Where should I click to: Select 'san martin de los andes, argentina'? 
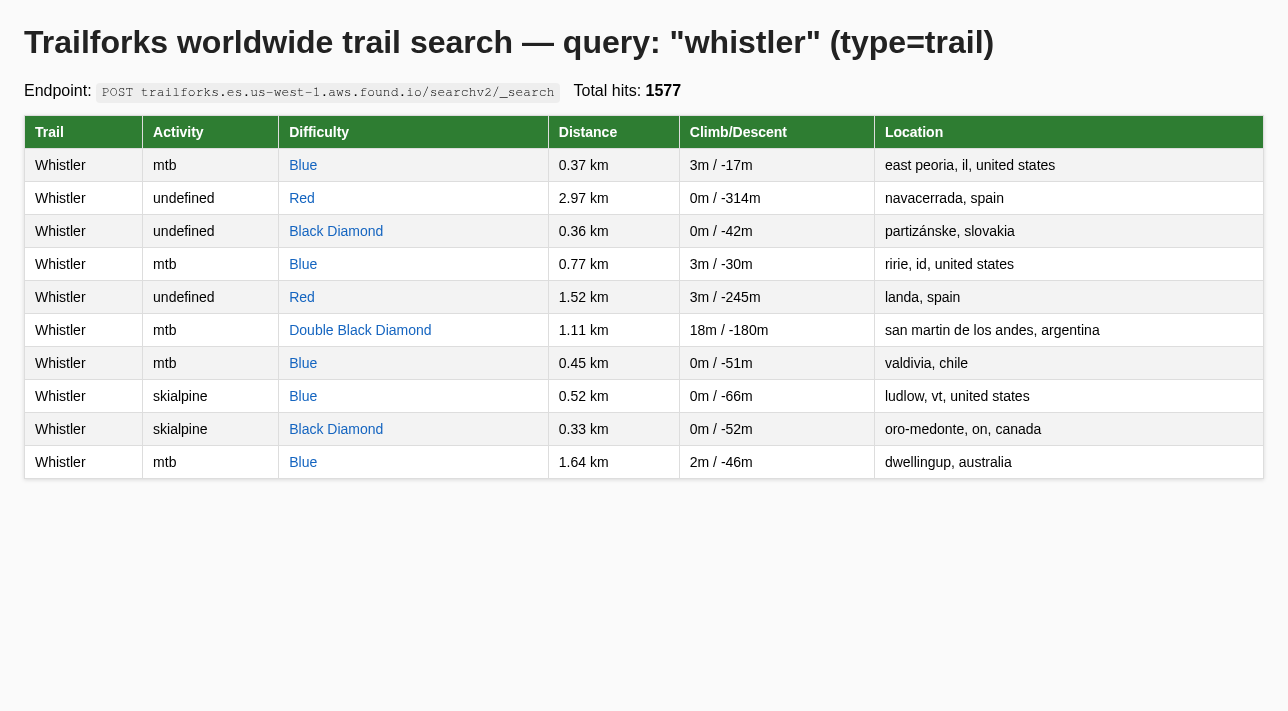tap(992, 330)
